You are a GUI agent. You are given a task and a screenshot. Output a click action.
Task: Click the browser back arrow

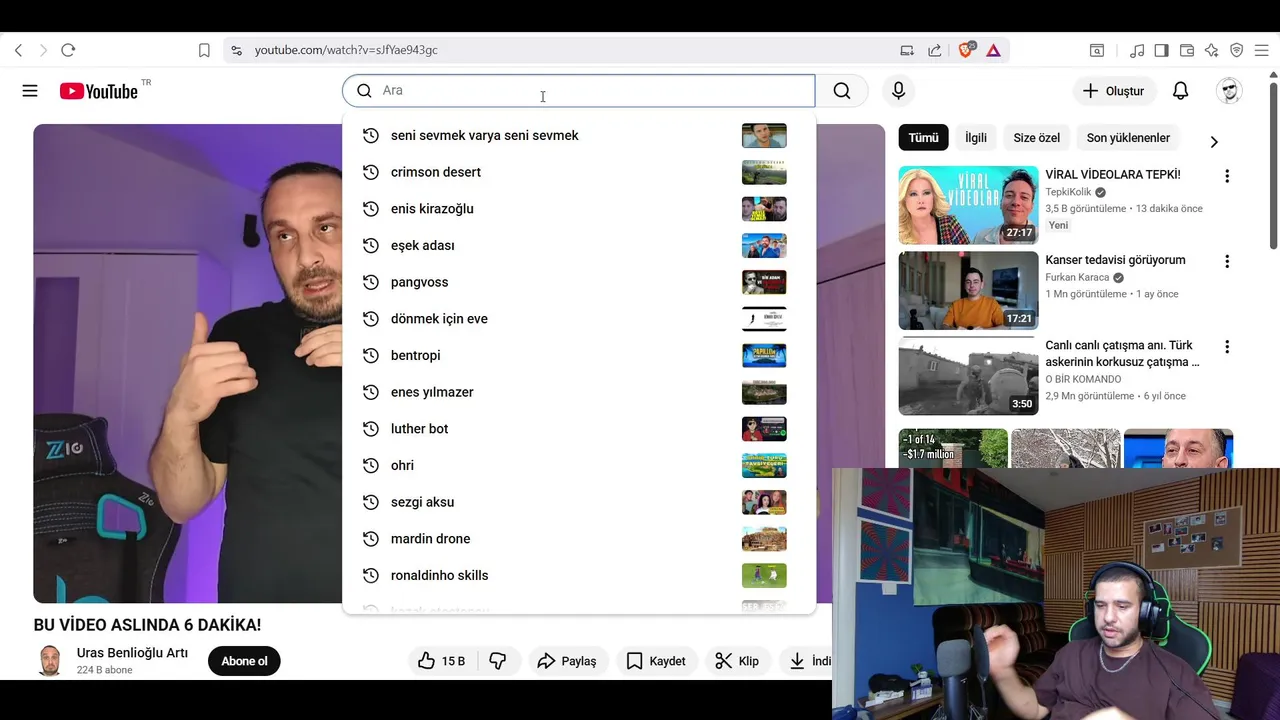click(18, 50)
